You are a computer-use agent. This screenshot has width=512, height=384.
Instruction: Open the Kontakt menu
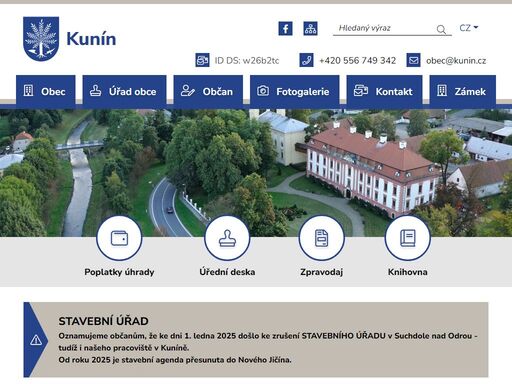[x=384, y=91]
